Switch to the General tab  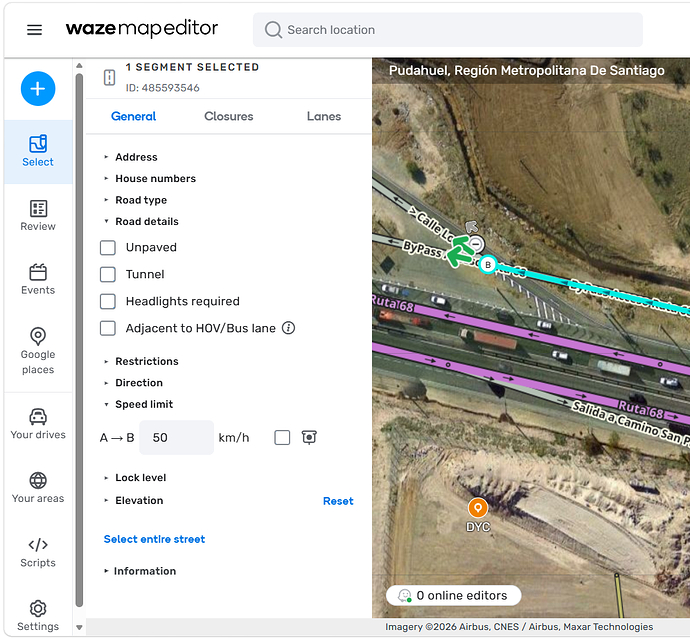point(133,116)
